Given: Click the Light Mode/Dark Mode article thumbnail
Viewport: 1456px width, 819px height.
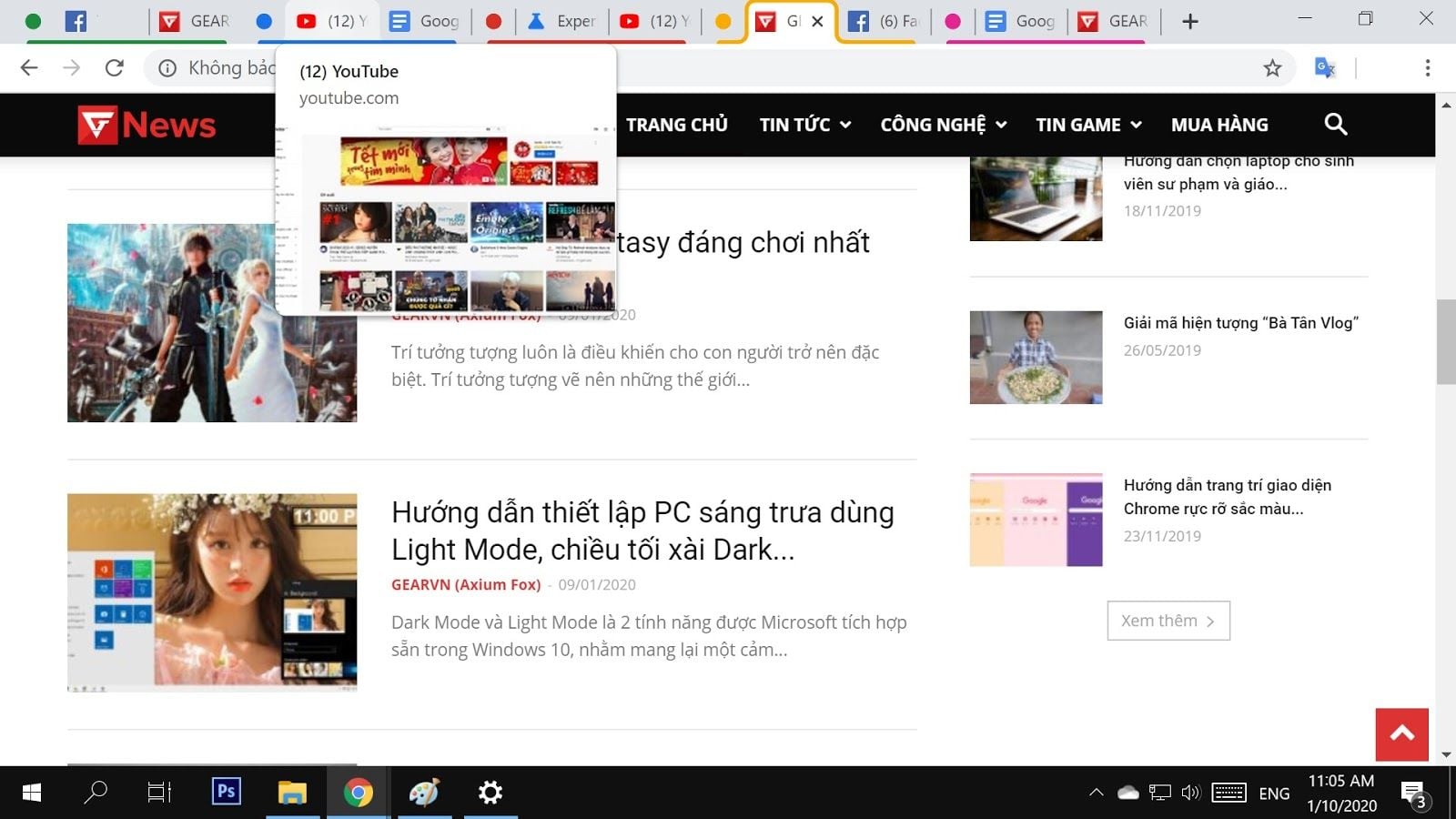Looking at the screenshot, I should pyautogui.click(x=212, y=591).
